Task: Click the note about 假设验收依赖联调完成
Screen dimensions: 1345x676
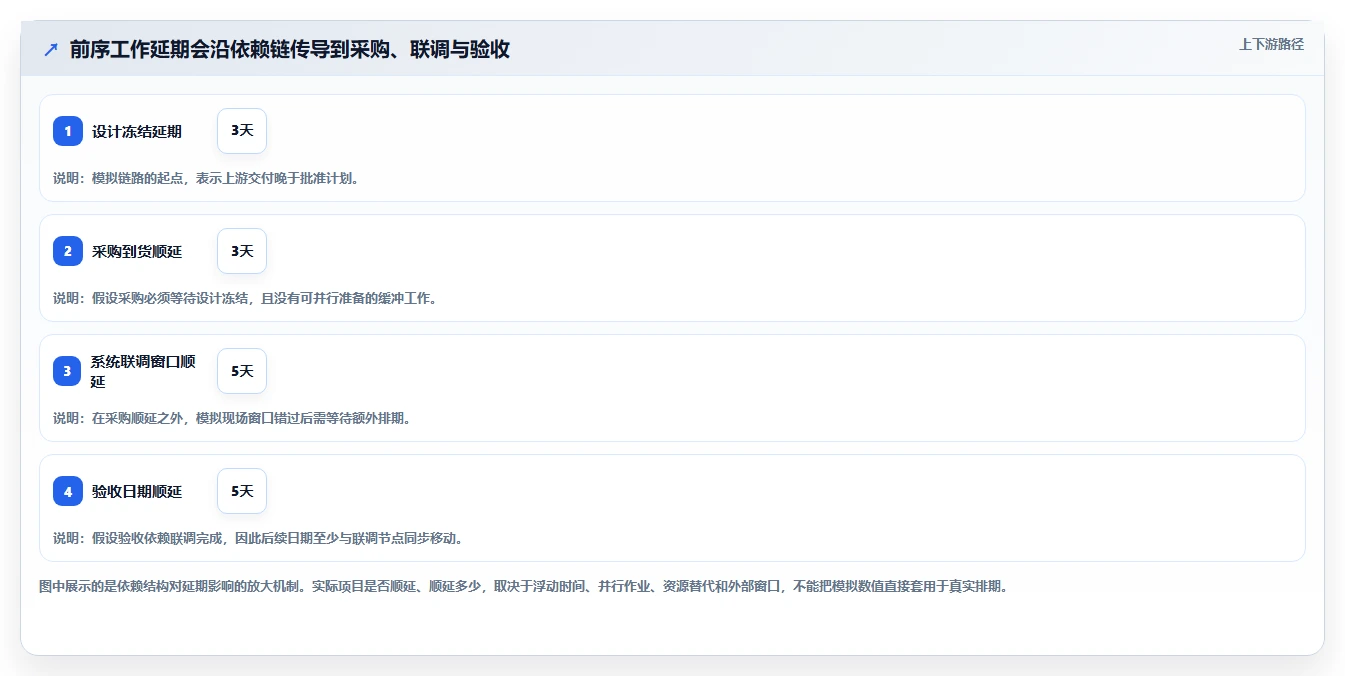Action: 258,538
